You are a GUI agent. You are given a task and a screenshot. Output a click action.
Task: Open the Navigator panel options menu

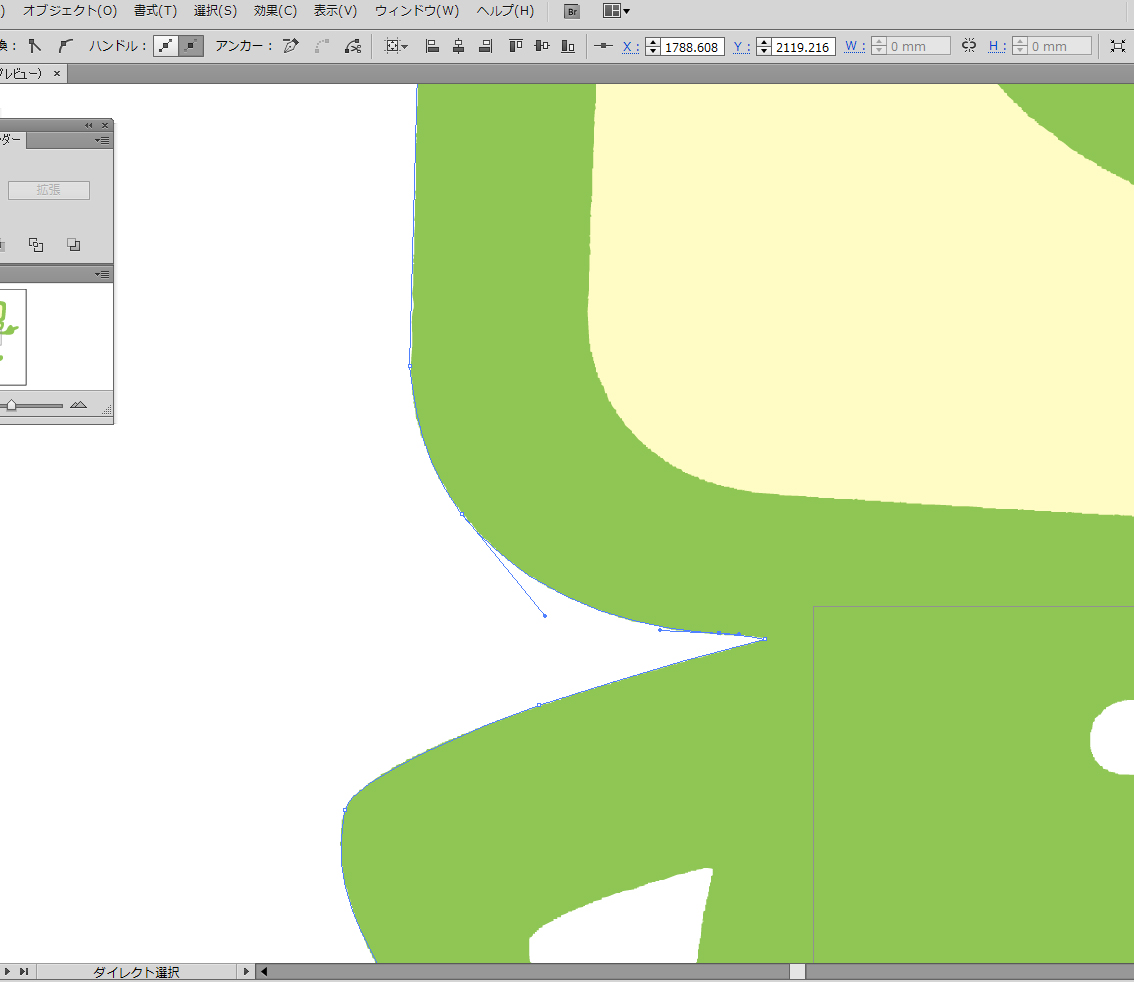point(103,274)
